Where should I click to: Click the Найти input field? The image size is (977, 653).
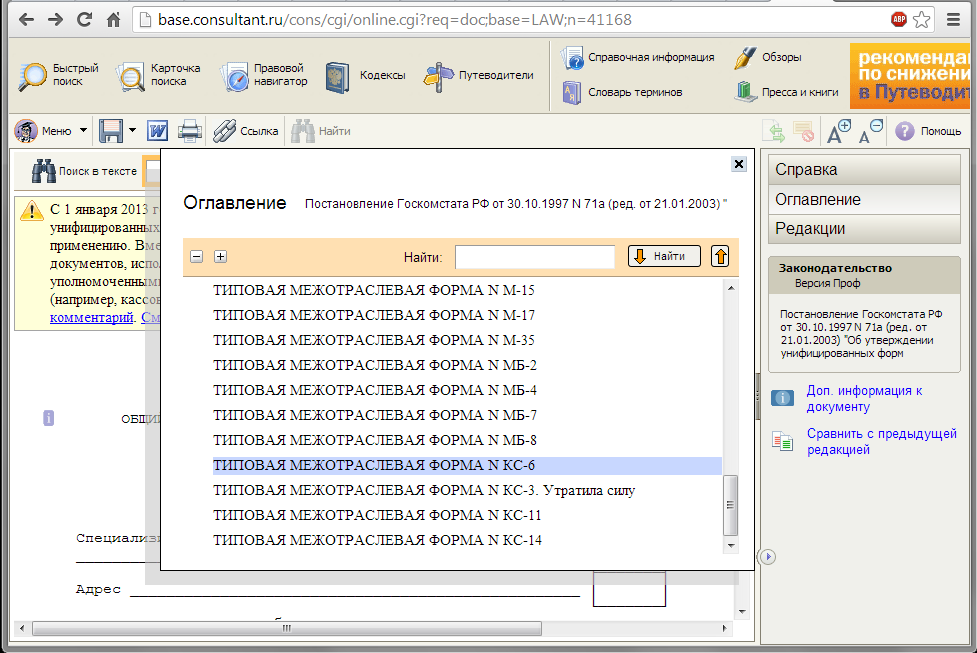pos(535,257)
